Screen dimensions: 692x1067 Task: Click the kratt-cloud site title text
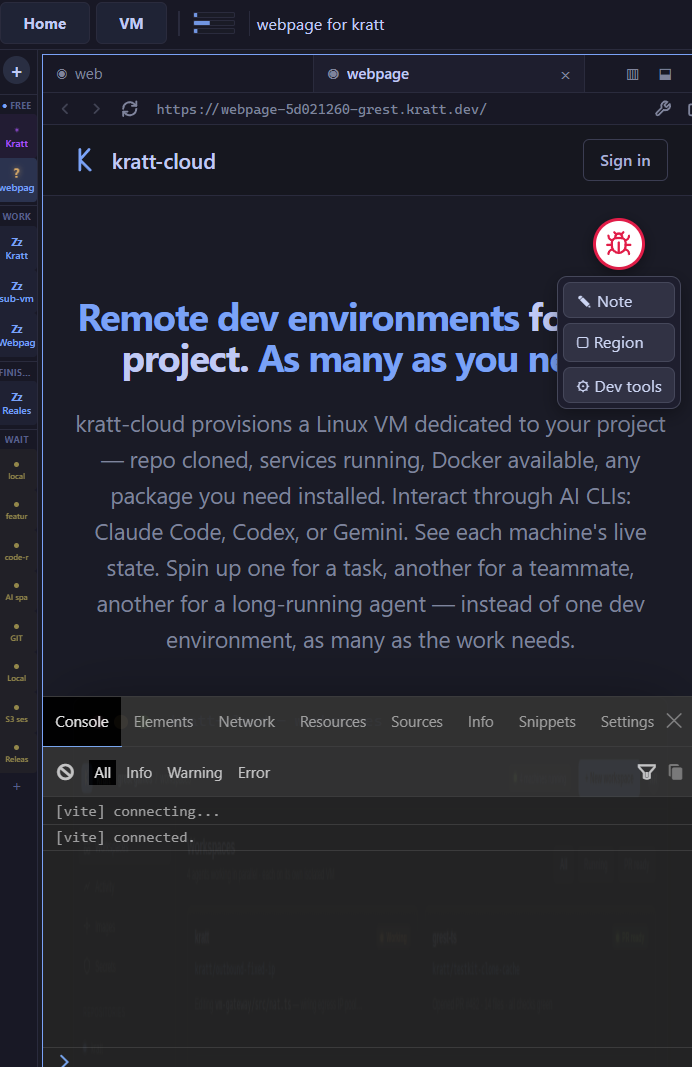[x=164, y=161]
